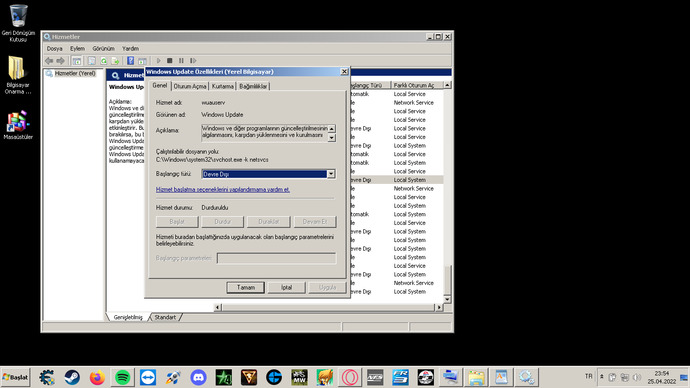
Task: Click the Refresh toolbar icon in Hizmetler
Action: 103,61
